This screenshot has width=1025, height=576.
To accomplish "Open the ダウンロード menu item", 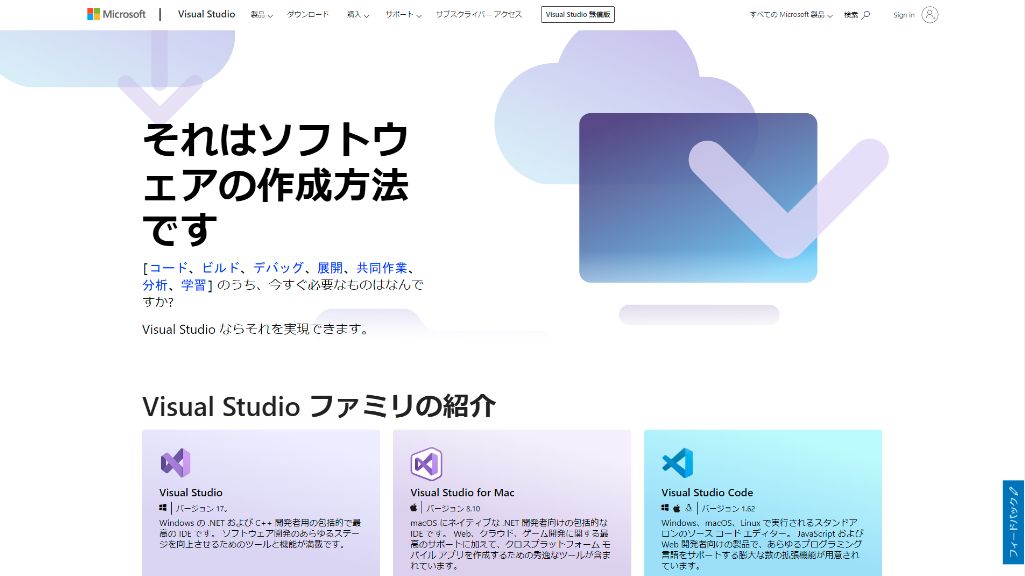I will click(x=307, y=14).
